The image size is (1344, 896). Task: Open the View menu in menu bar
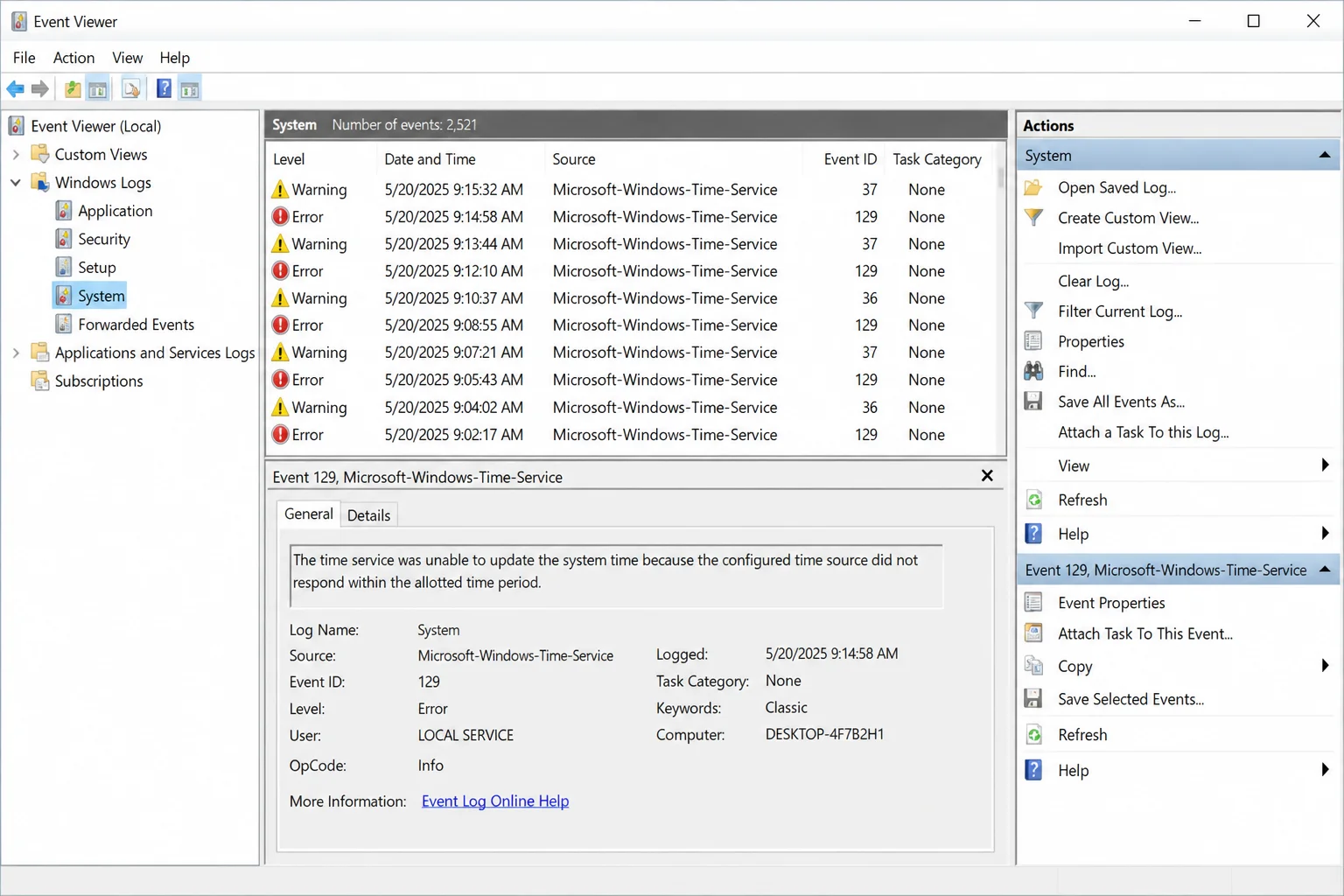click(127, 58)
